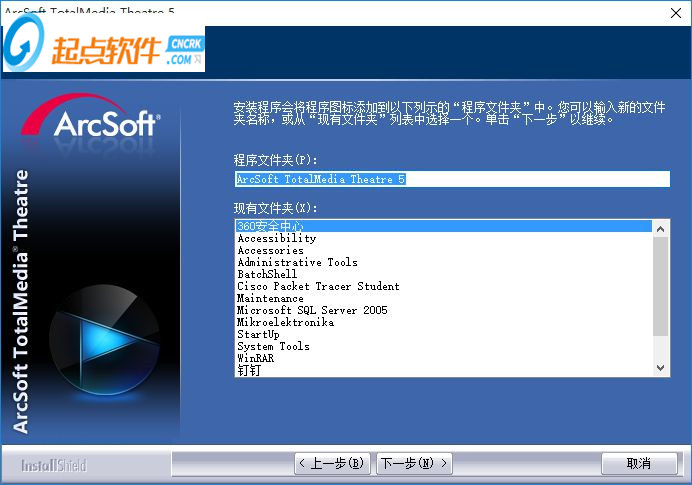The width and height of the screenshot is (692, 485).
Task: Select the BatchShell folder entry
Action: click(x=443, y=274)
